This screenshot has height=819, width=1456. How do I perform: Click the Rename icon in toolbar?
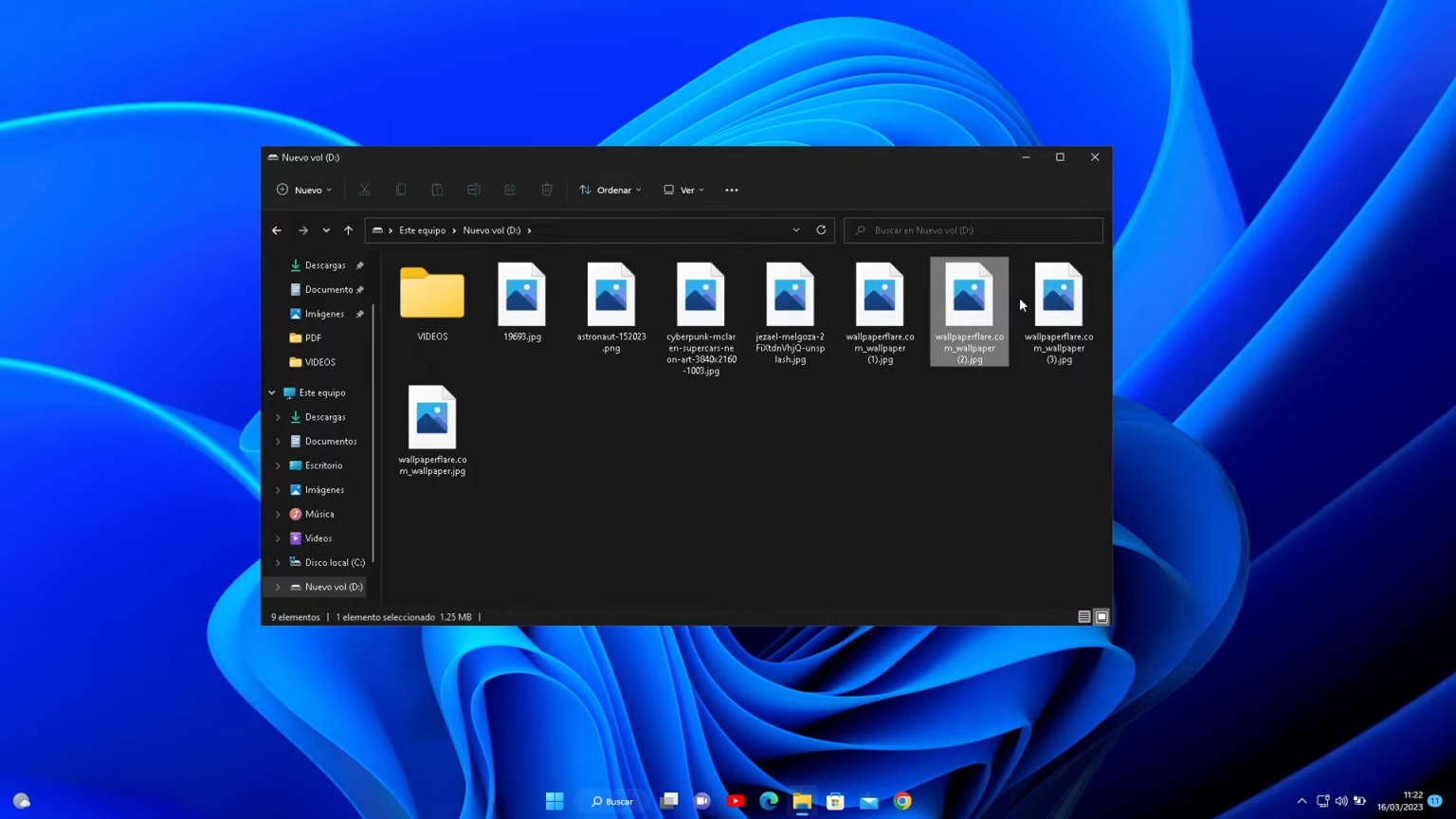pyautogui.click(x=473, y=190)
